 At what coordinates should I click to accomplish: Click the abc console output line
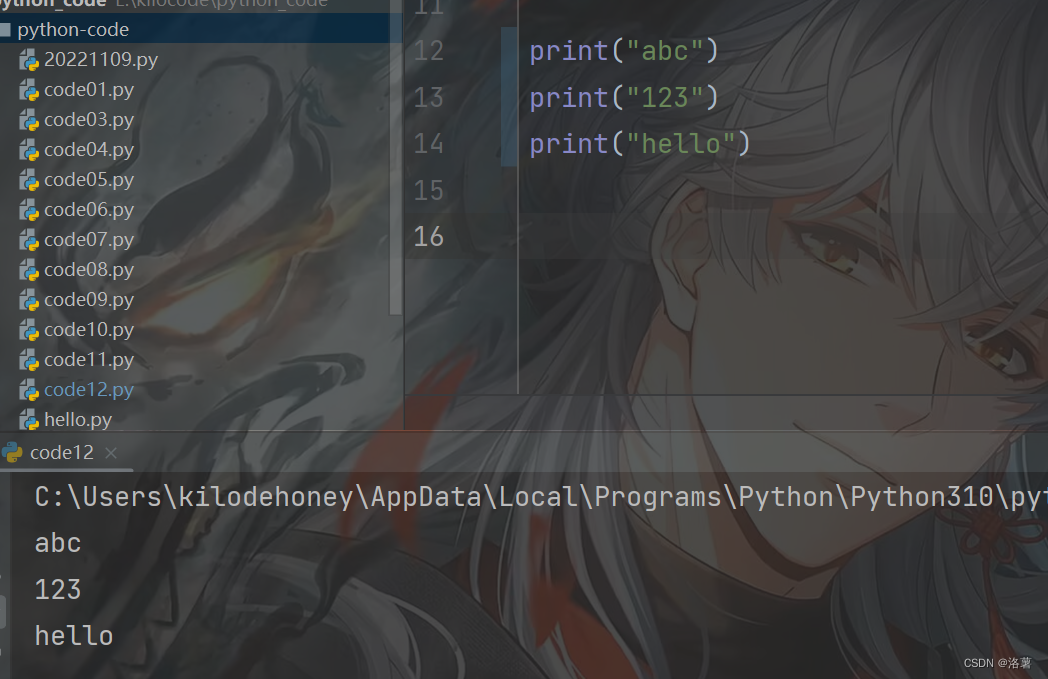click(x=58, y=543)
